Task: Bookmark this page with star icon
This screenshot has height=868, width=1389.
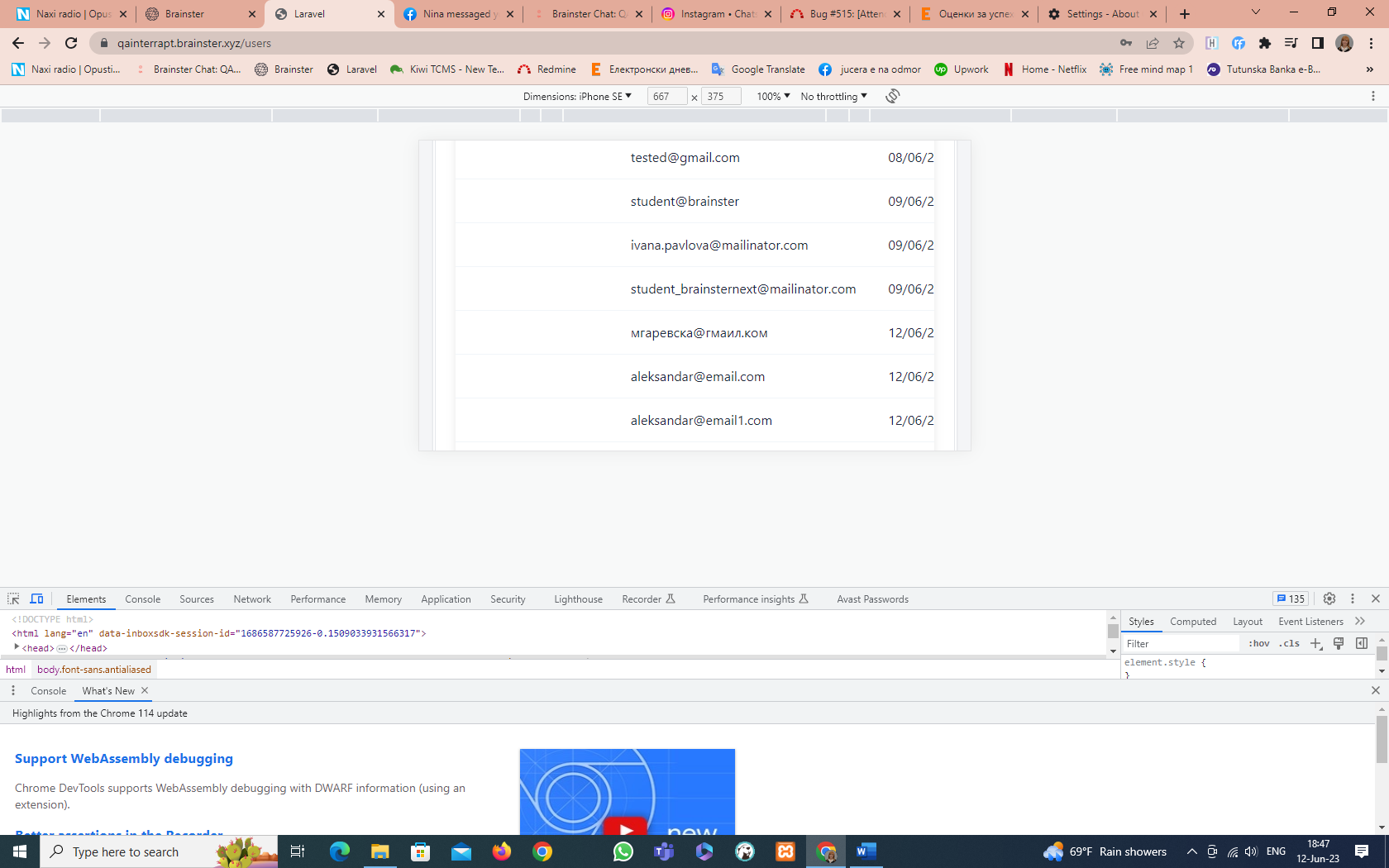Action: click(x=1179, y=43)
